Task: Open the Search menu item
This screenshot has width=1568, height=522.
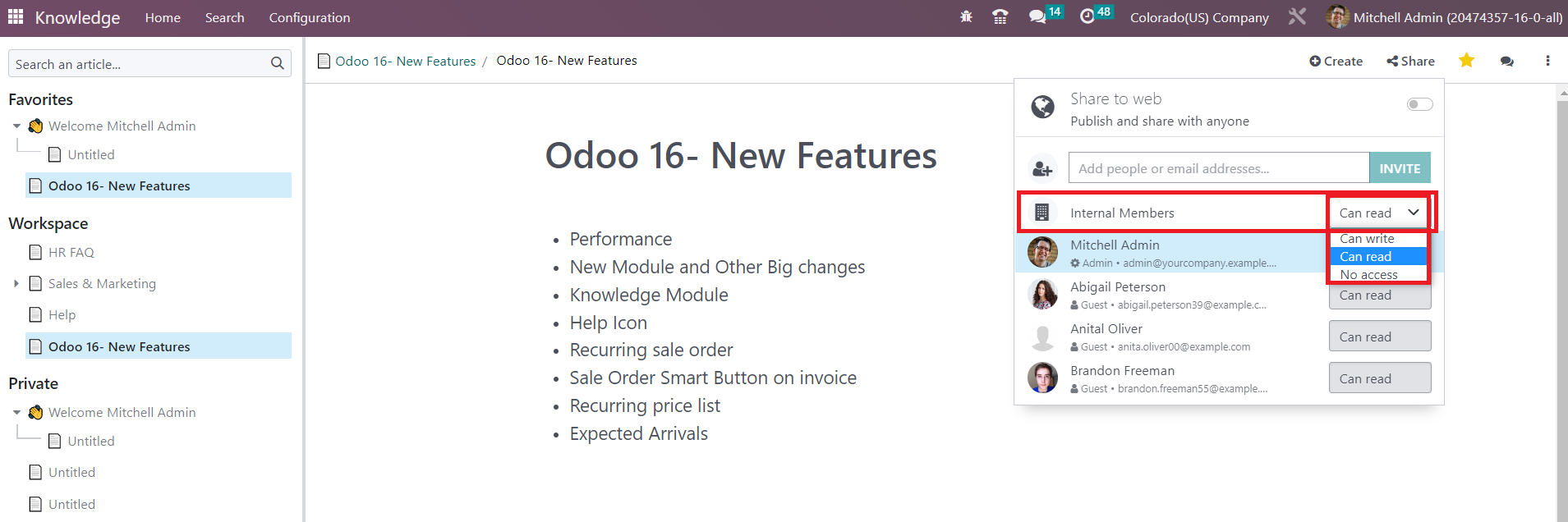Action: pos(224,17)
